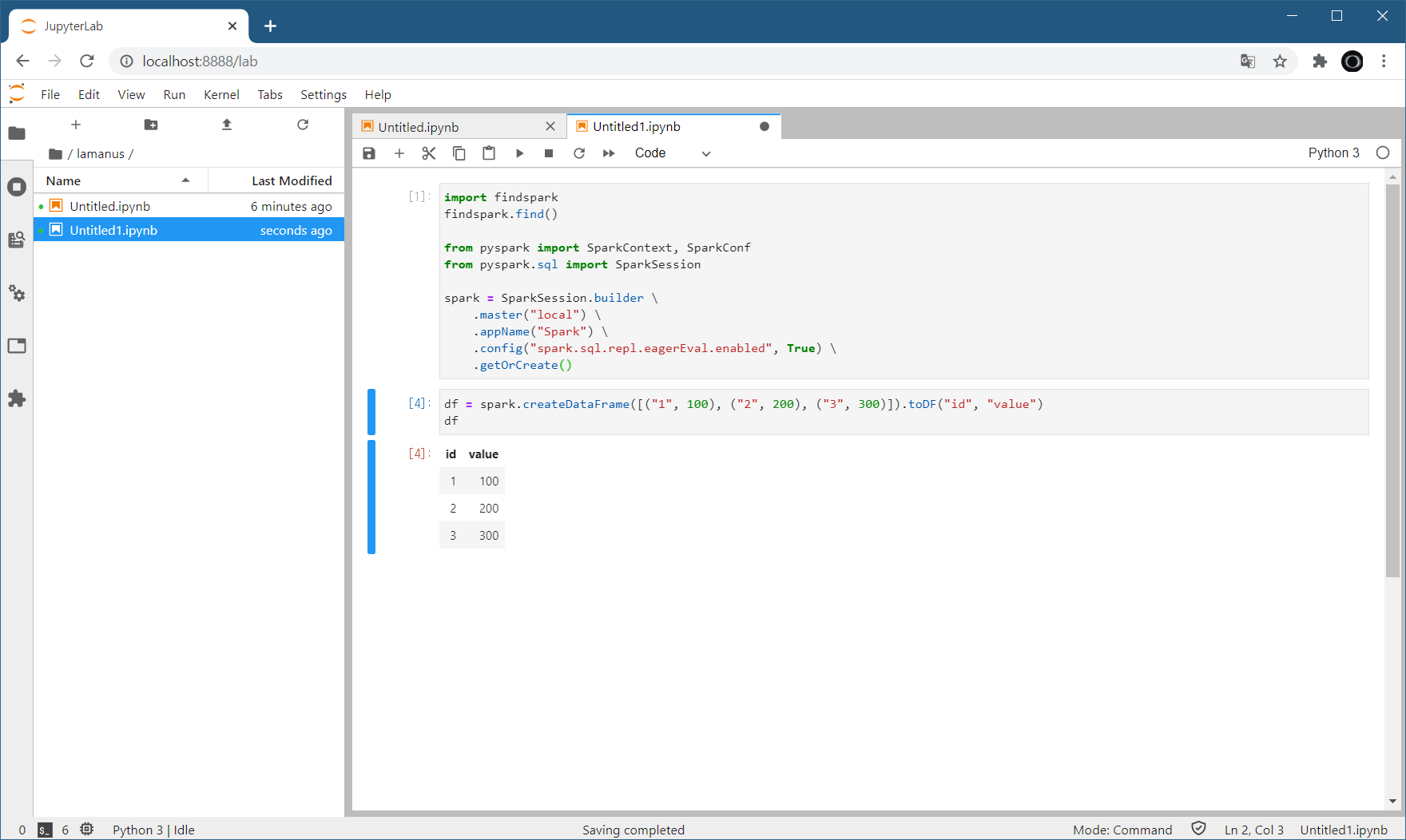Open Untitled.ipynb in the file browser
Screen dimensions: 1406x840
(109, 206)
